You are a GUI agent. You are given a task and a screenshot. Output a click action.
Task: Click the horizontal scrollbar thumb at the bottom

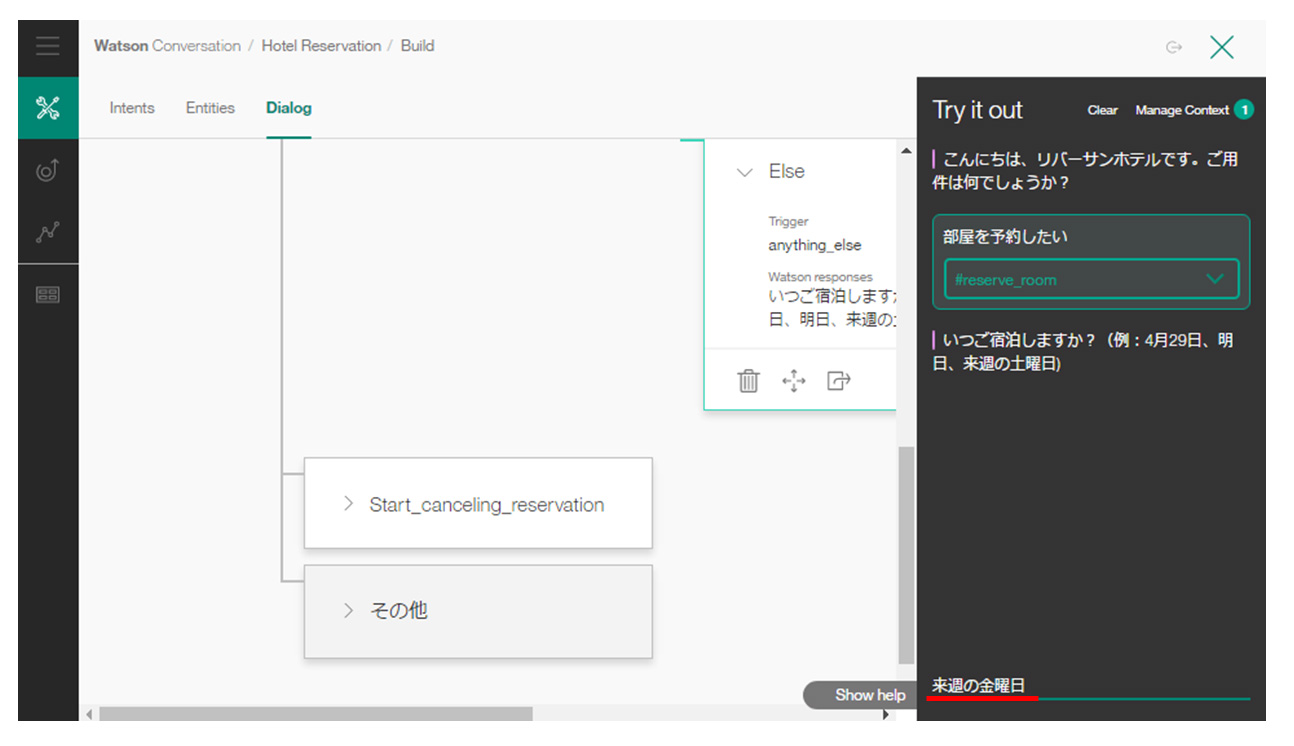[x=316, y=714]
